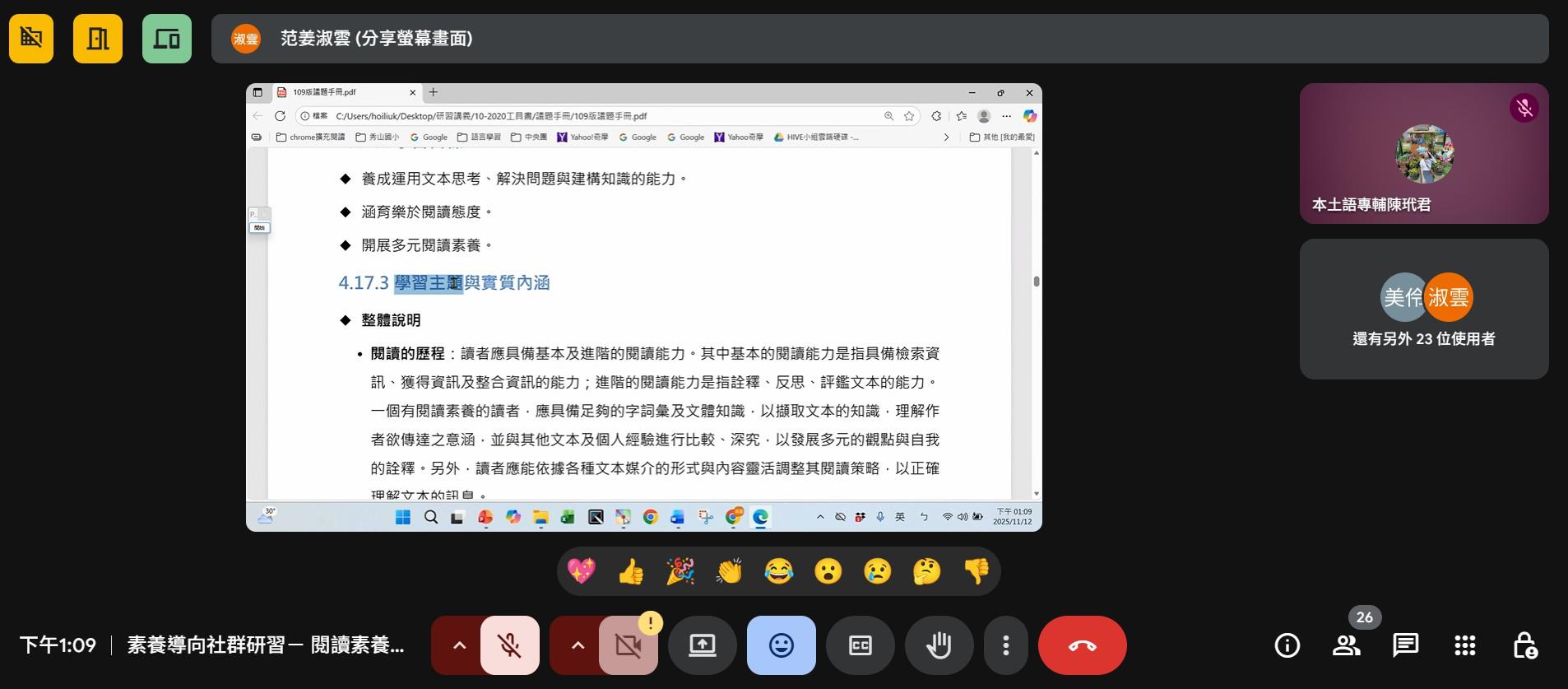Send the party popper reaction
This screenshot has width=1568, height=689.
click(680, 571)
